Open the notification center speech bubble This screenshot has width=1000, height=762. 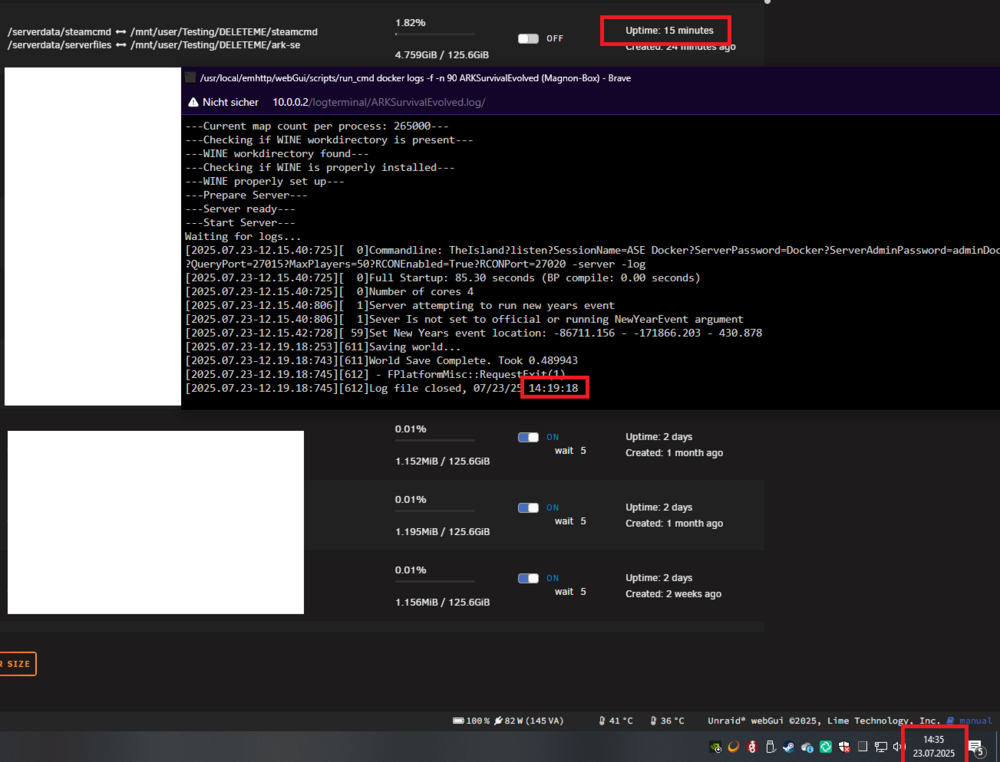976,747
